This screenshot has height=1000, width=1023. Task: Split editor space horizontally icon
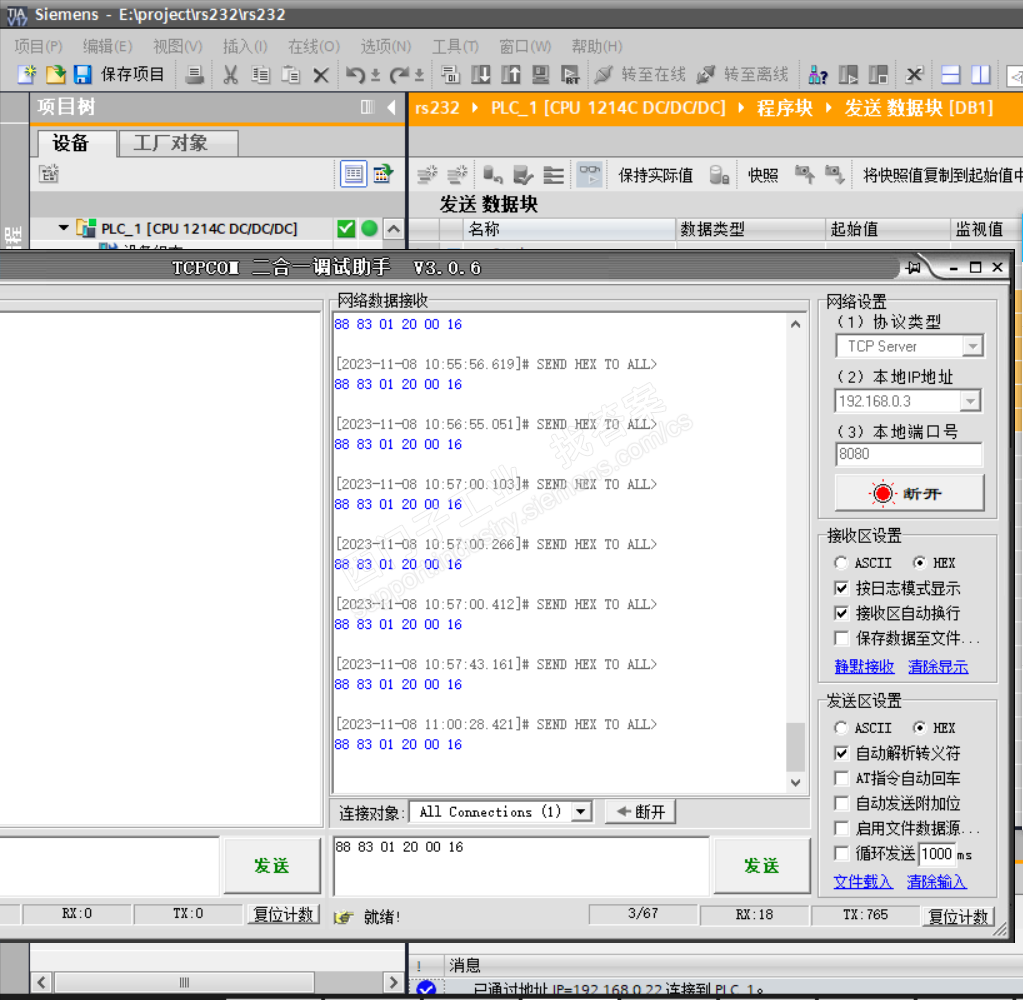[951, 74]
